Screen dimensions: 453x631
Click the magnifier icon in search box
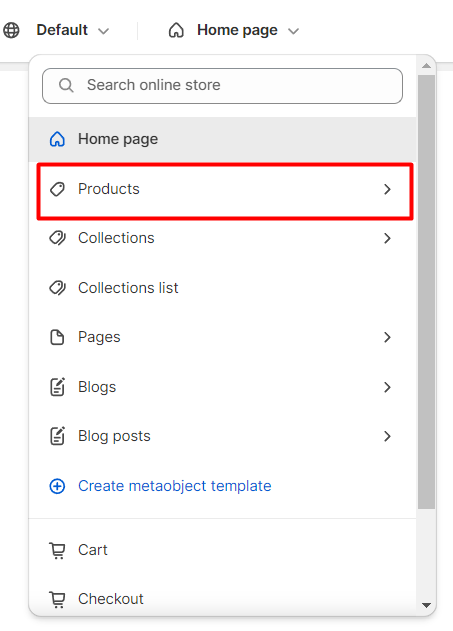pyautogui.click(x=66, y=85)
